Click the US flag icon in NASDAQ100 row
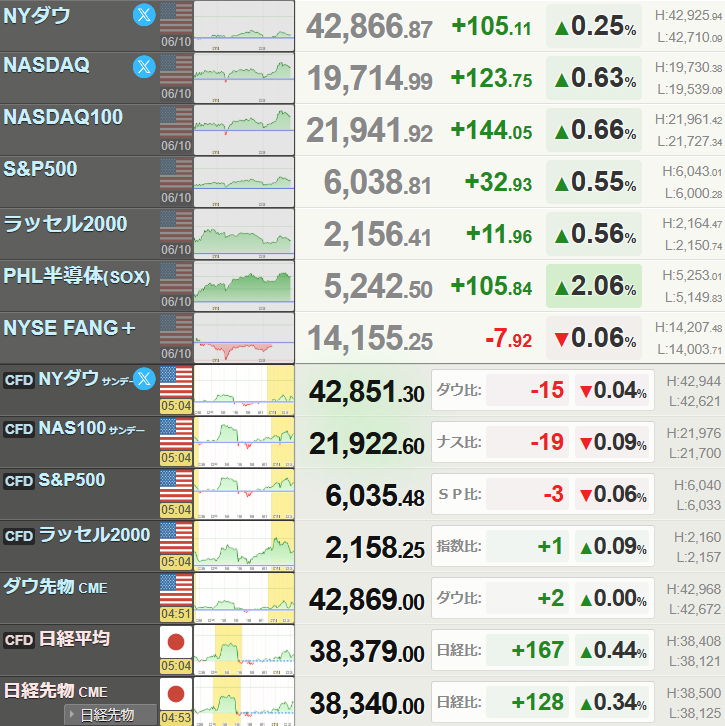Image resolution: width=725 pixels, height=726 pixels. point(176,122)
